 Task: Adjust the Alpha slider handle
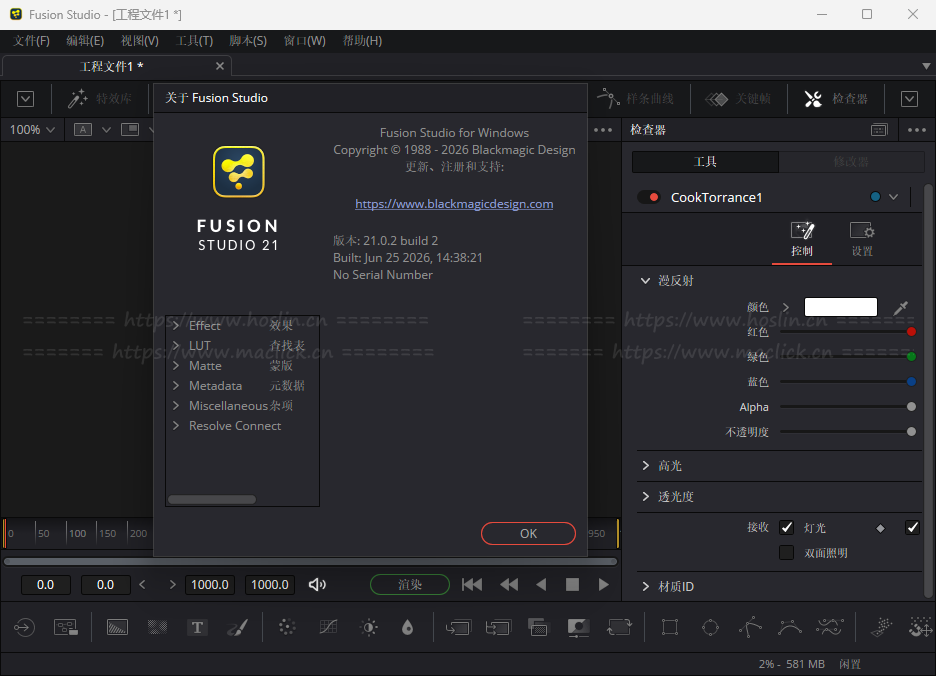pos(911,407)
